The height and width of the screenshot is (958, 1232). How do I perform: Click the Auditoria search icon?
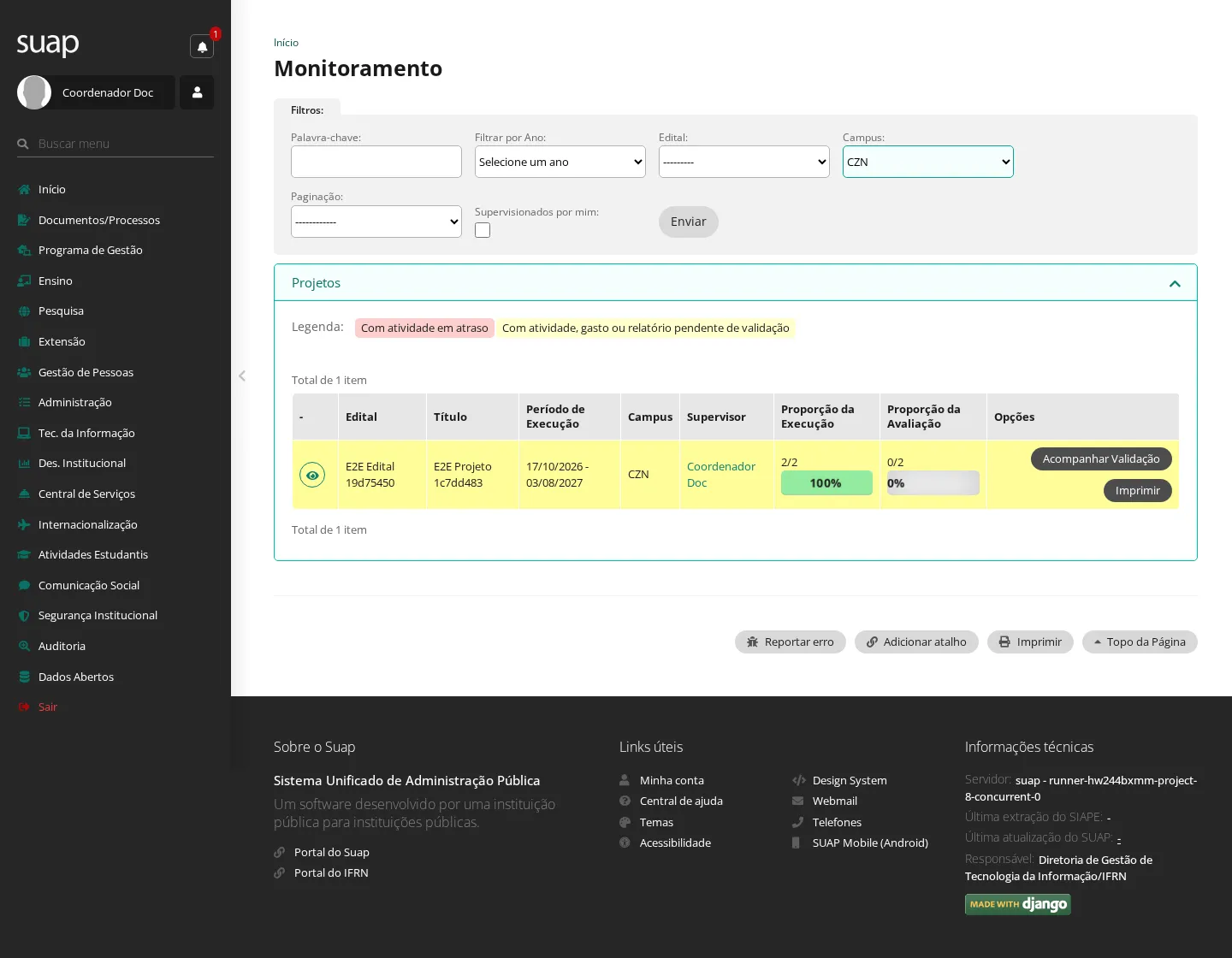coord(24,647)
